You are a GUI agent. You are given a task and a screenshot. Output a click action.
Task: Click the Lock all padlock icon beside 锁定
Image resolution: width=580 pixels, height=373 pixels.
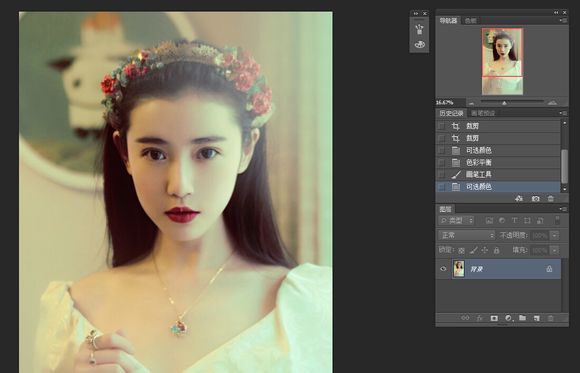pyautogui.click(x=496, y=251)
